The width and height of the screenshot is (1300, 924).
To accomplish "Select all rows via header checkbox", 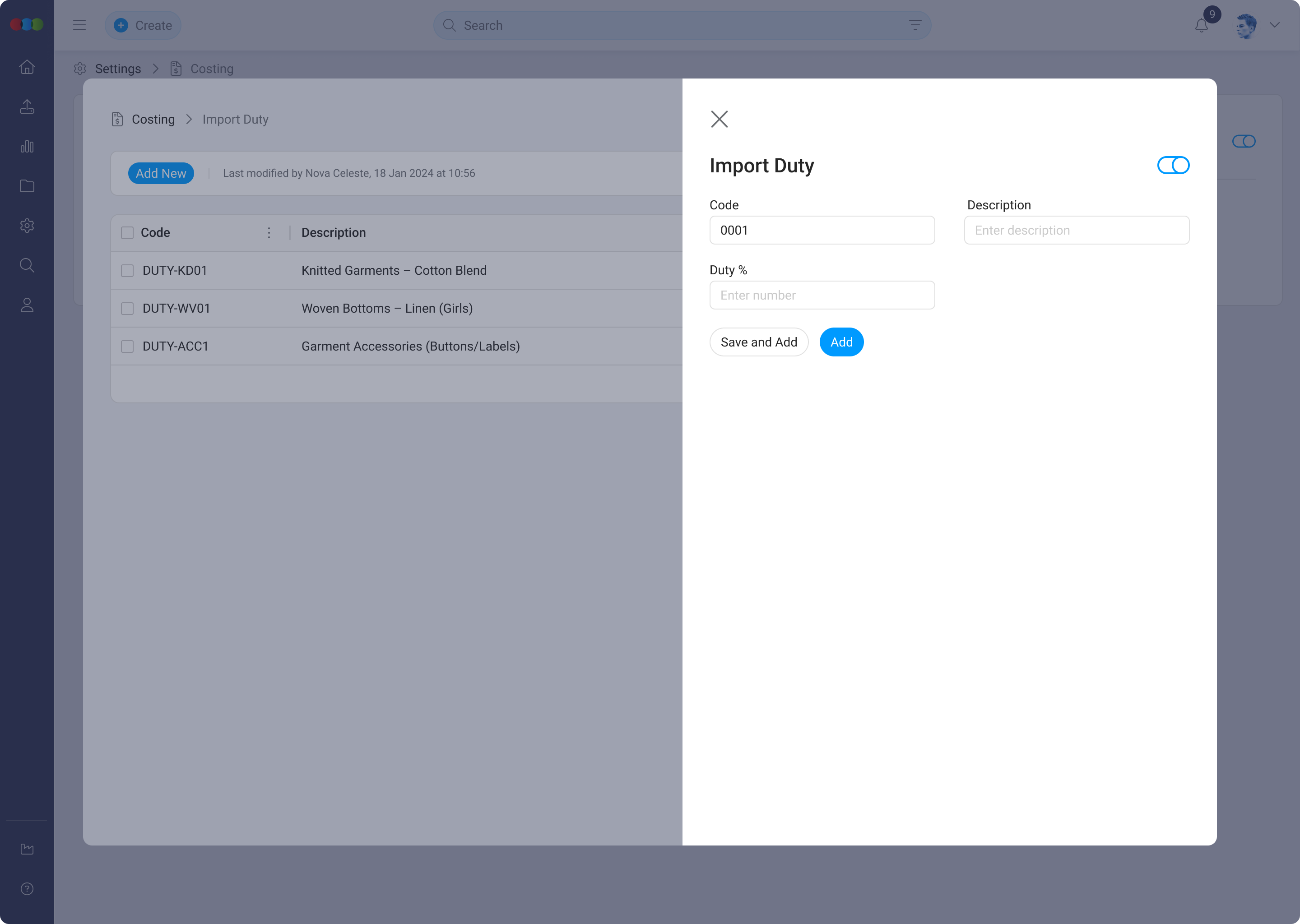I will coord(127,232).
